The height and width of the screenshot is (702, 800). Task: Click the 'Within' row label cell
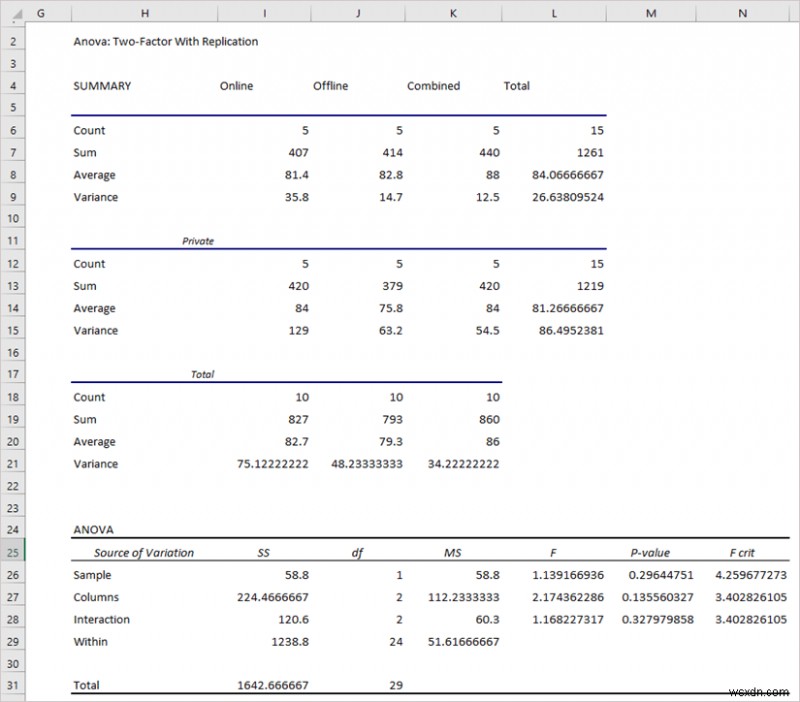click(91, 641)
